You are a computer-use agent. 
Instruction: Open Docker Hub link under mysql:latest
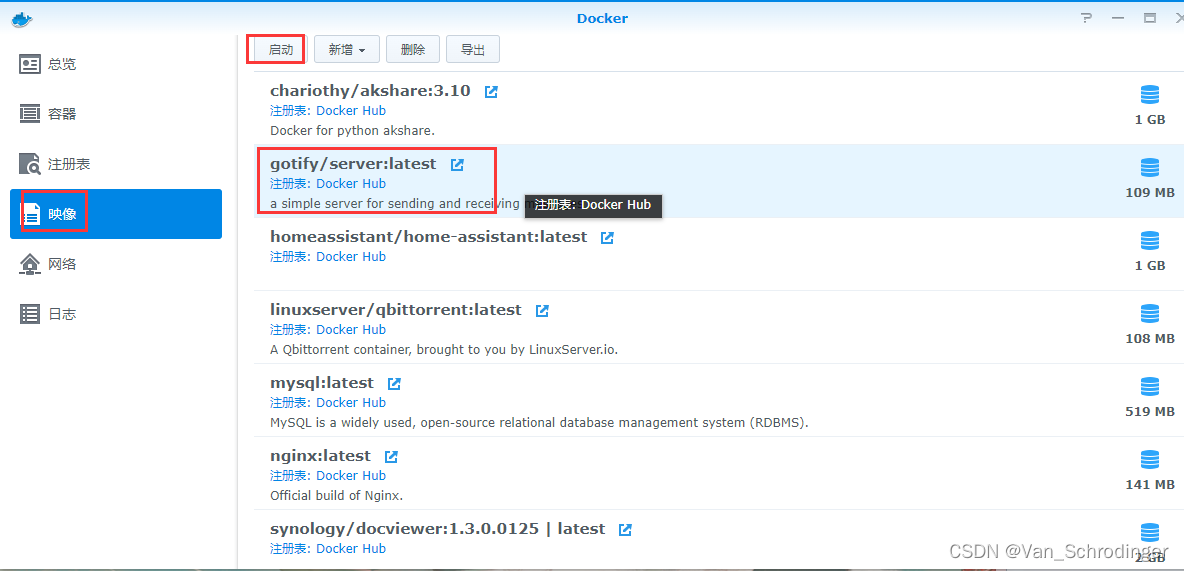click(x=351, y=403)
